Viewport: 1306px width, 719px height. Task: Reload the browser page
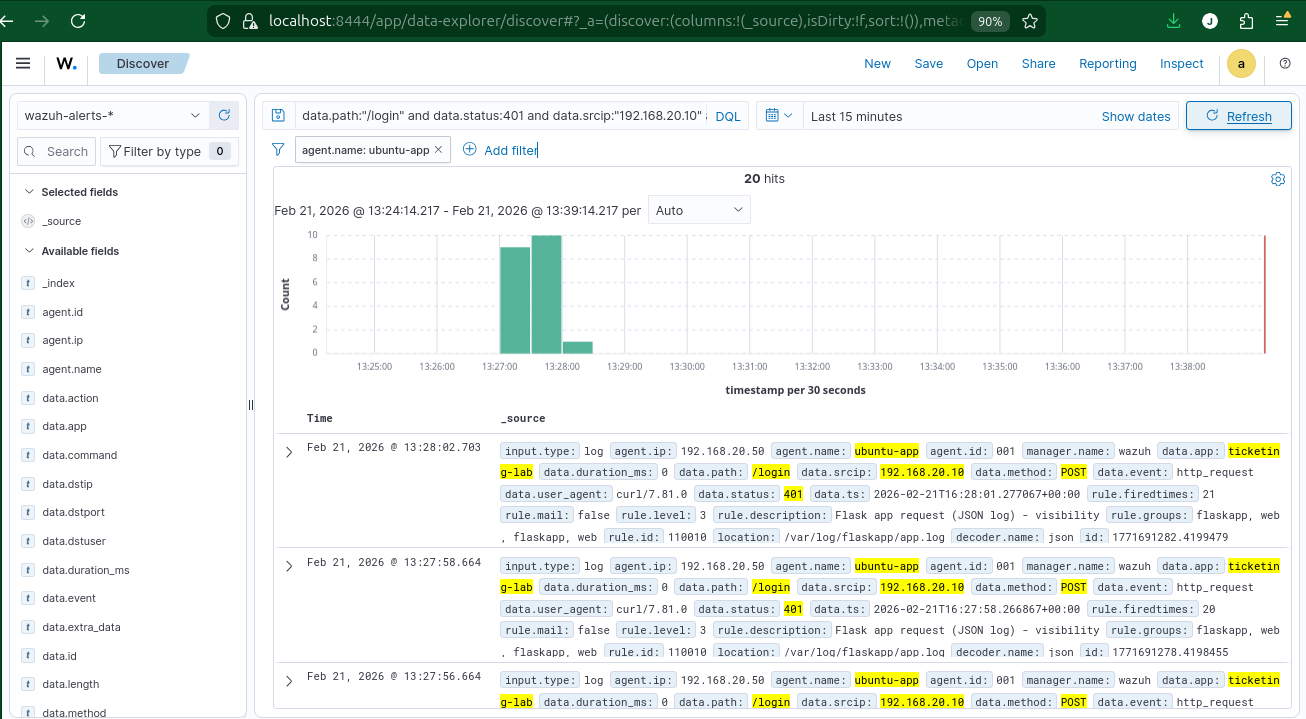tap(78, 21)
